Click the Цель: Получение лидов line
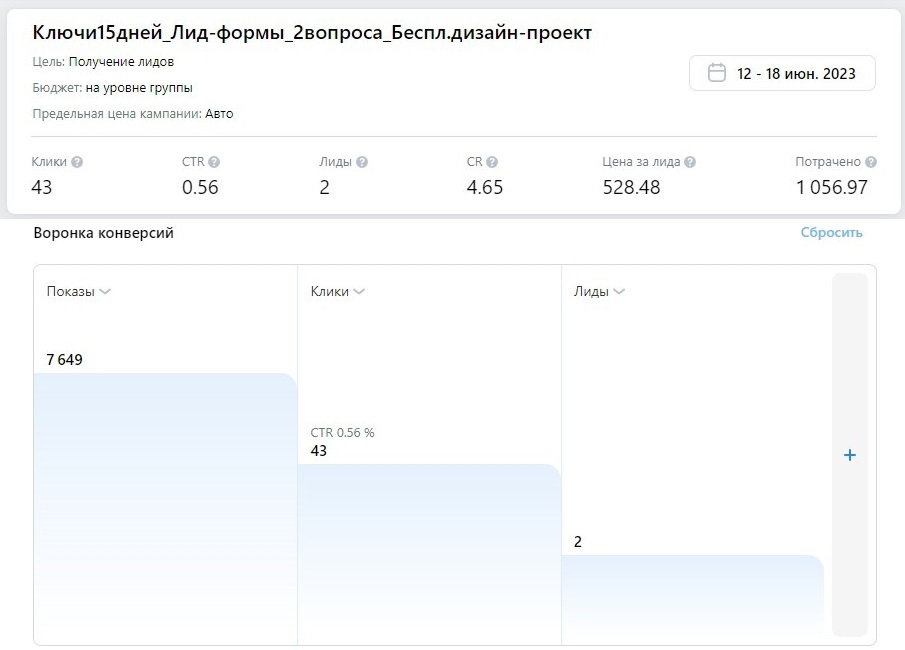Viewport: 905px width, 650px height. (103, 62)
